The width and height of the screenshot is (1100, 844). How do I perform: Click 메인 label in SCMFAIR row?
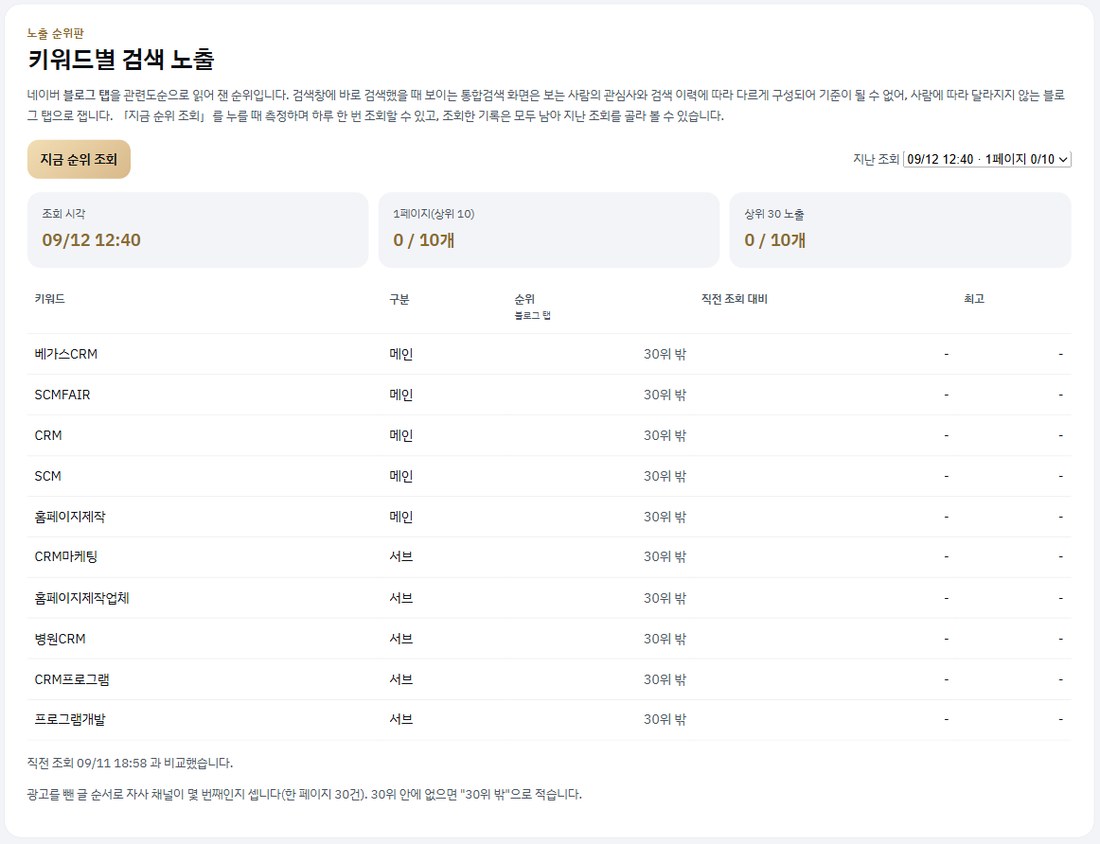[401, 395]
